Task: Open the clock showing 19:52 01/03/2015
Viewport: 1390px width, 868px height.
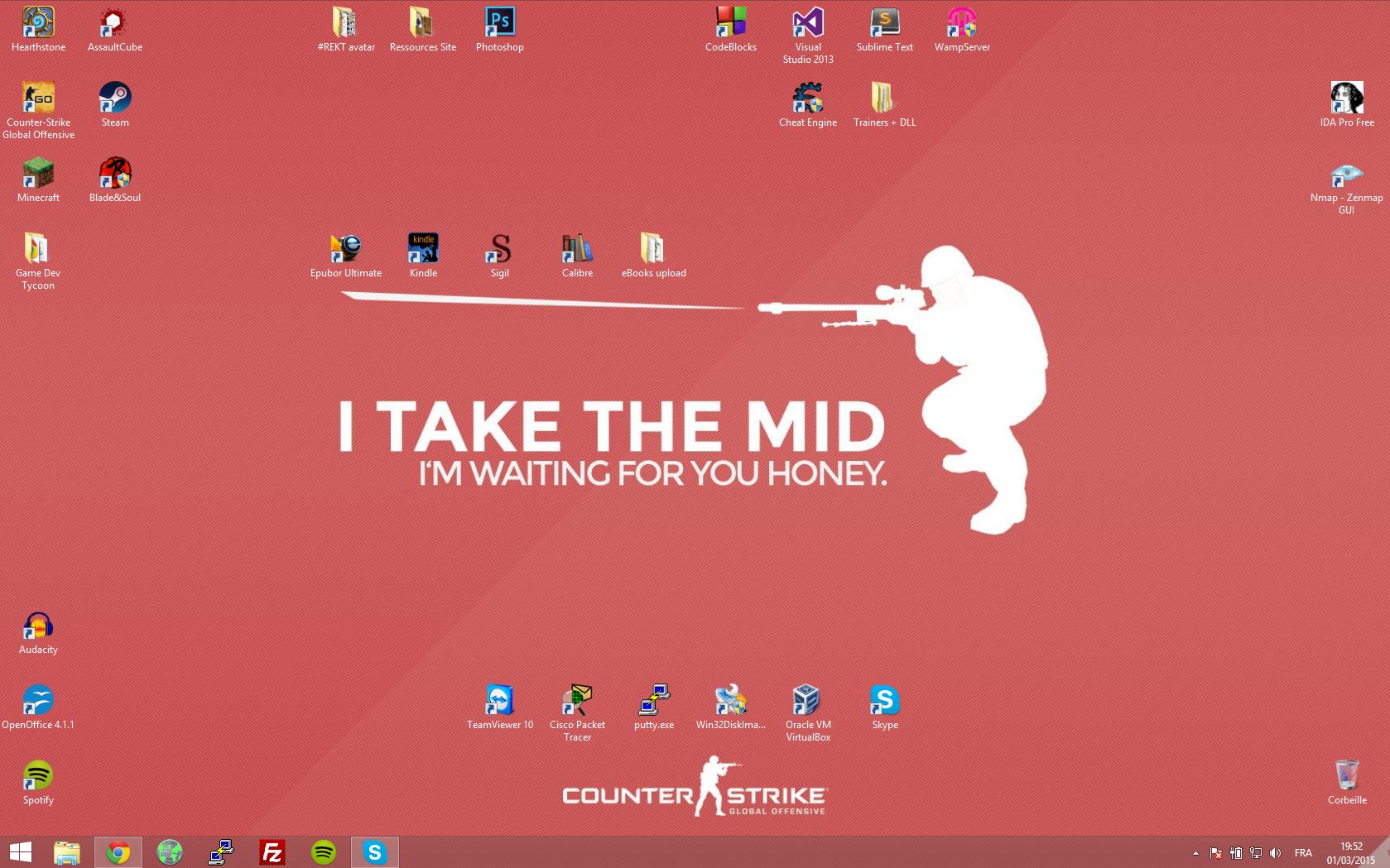Action: pyautogui.click(x=1351, y=853)
